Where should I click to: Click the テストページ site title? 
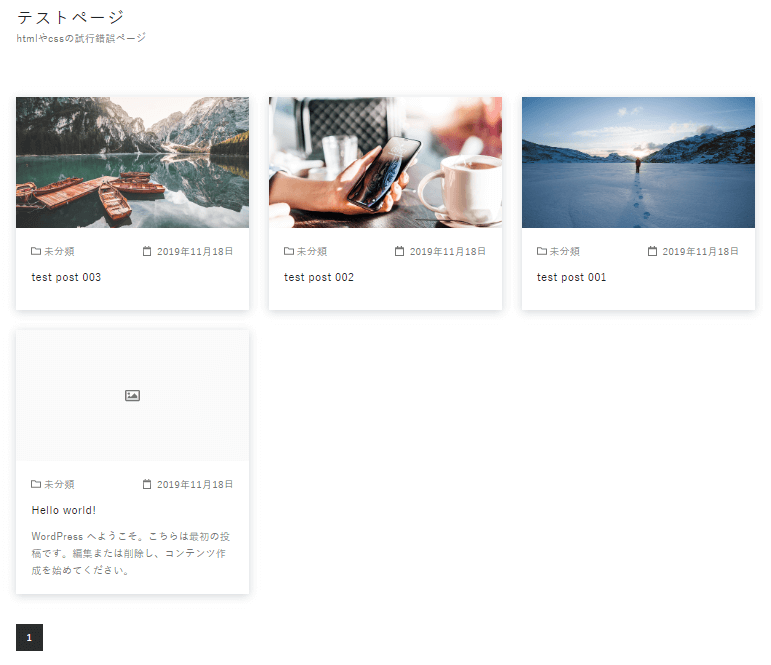tap(70, 18)
